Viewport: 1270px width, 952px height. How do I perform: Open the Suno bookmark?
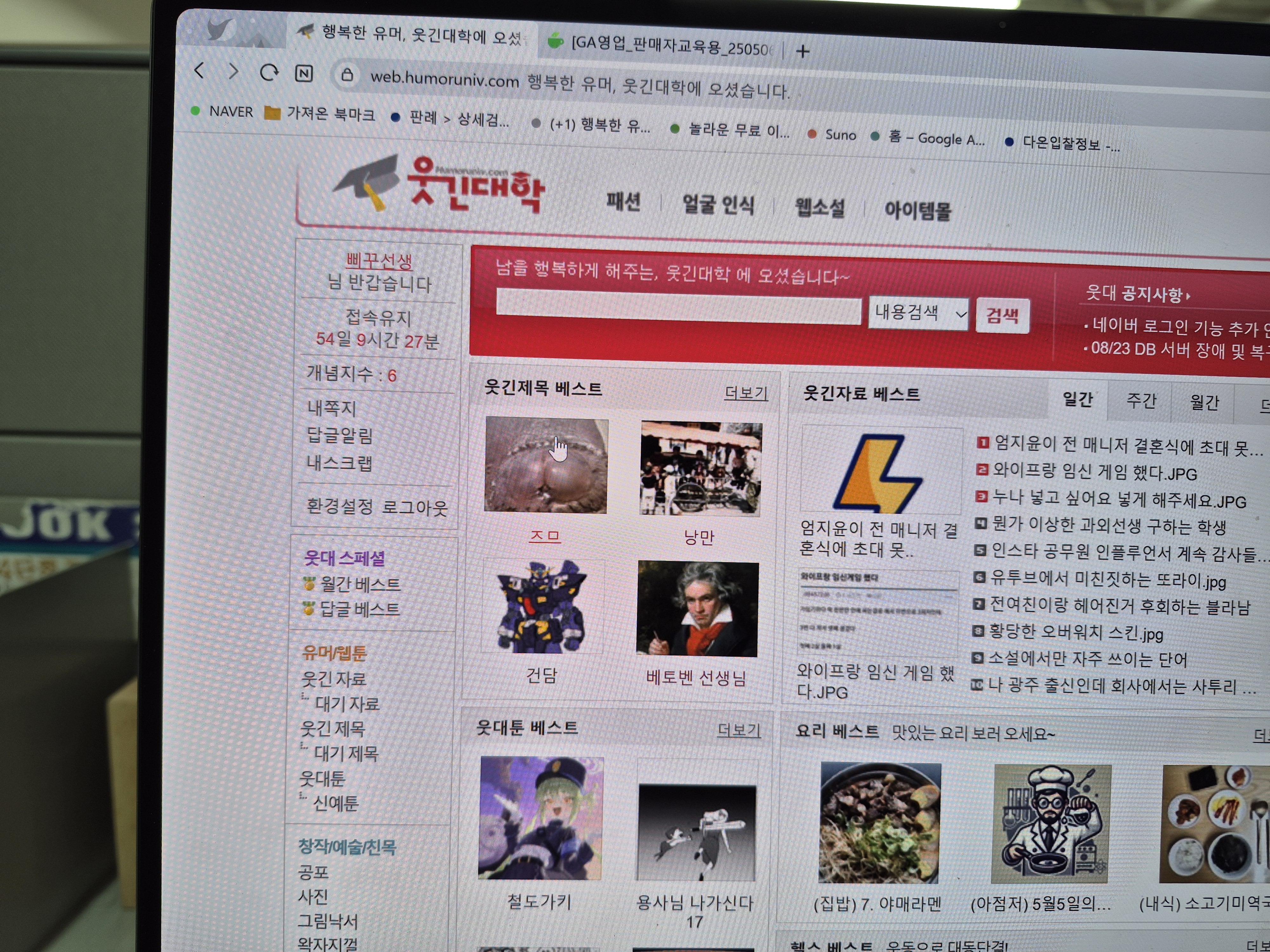click(832, 134)
